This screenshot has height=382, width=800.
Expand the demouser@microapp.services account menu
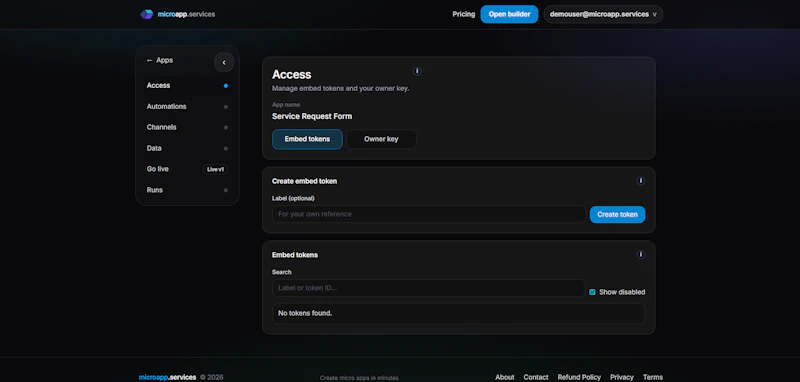tap(603, 14)
